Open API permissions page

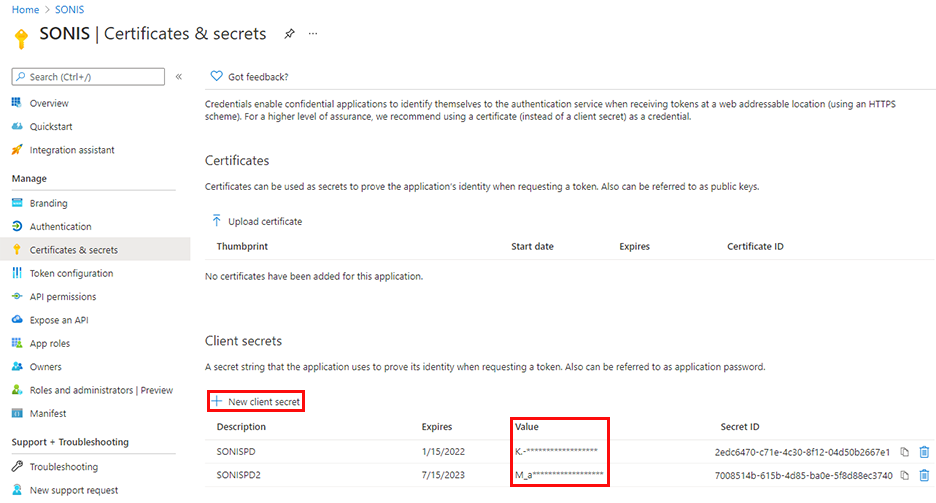(63, 297)
